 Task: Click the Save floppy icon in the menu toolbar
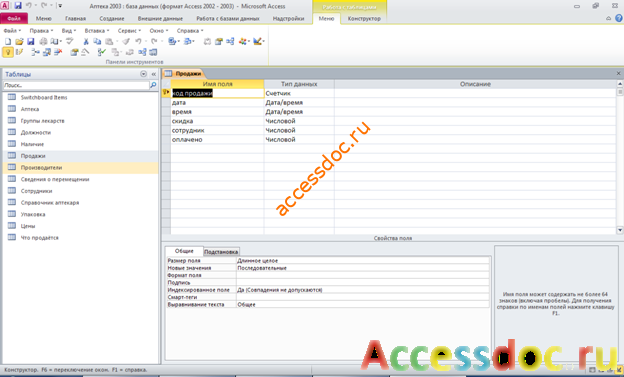[x=31, y=41]
